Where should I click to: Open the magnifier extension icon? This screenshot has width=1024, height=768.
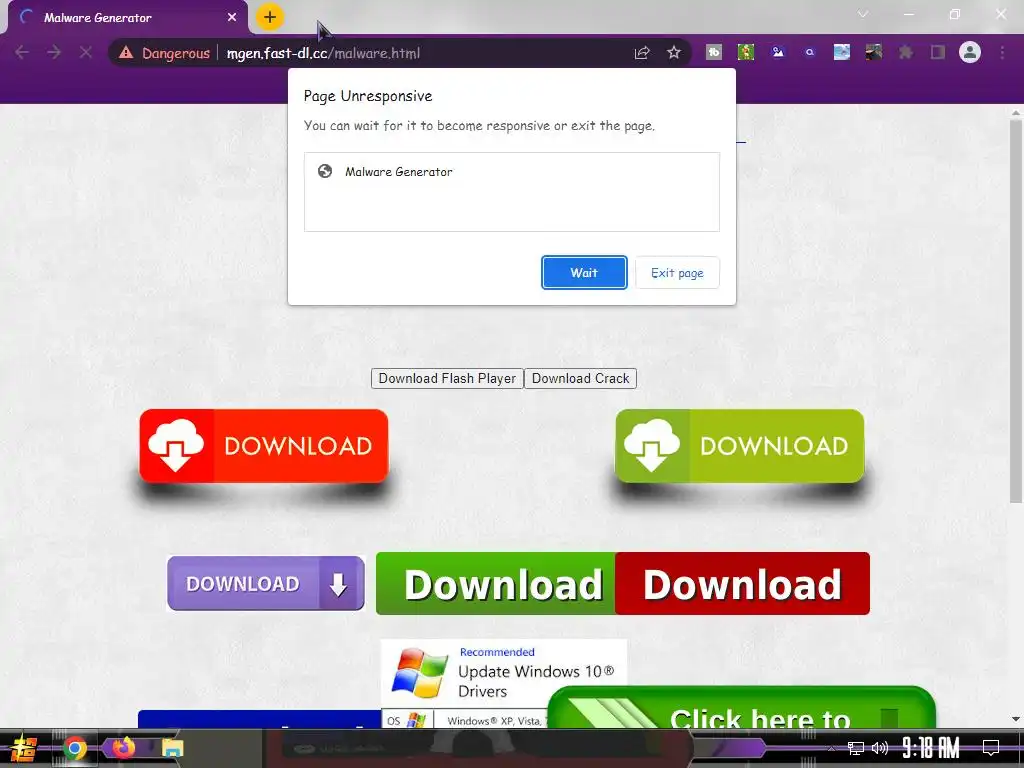(x=810, y=52)
